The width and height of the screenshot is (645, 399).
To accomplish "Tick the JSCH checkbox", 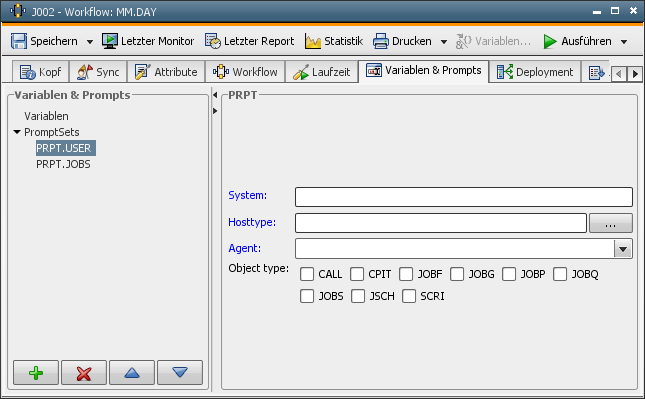I will click(358, 296).
